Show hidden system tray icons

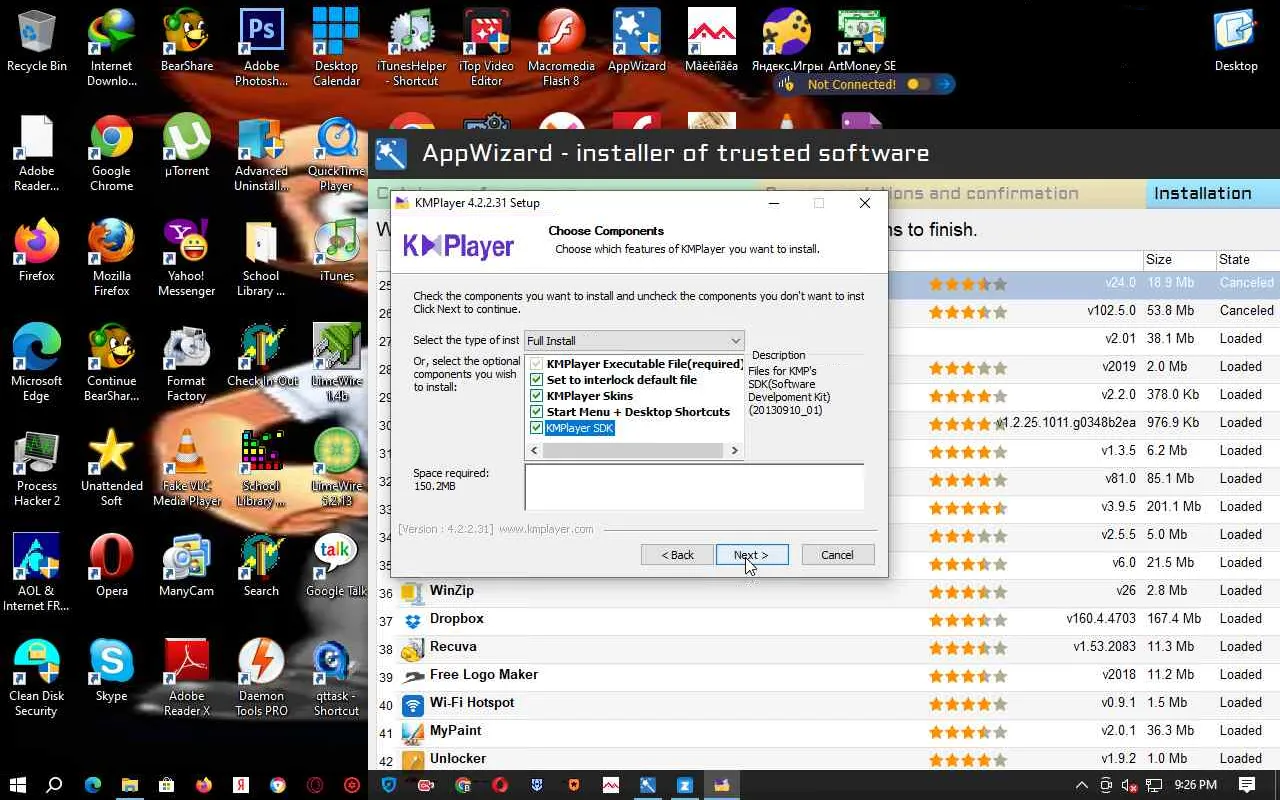pyautogui.click(x=1081, y=785)
